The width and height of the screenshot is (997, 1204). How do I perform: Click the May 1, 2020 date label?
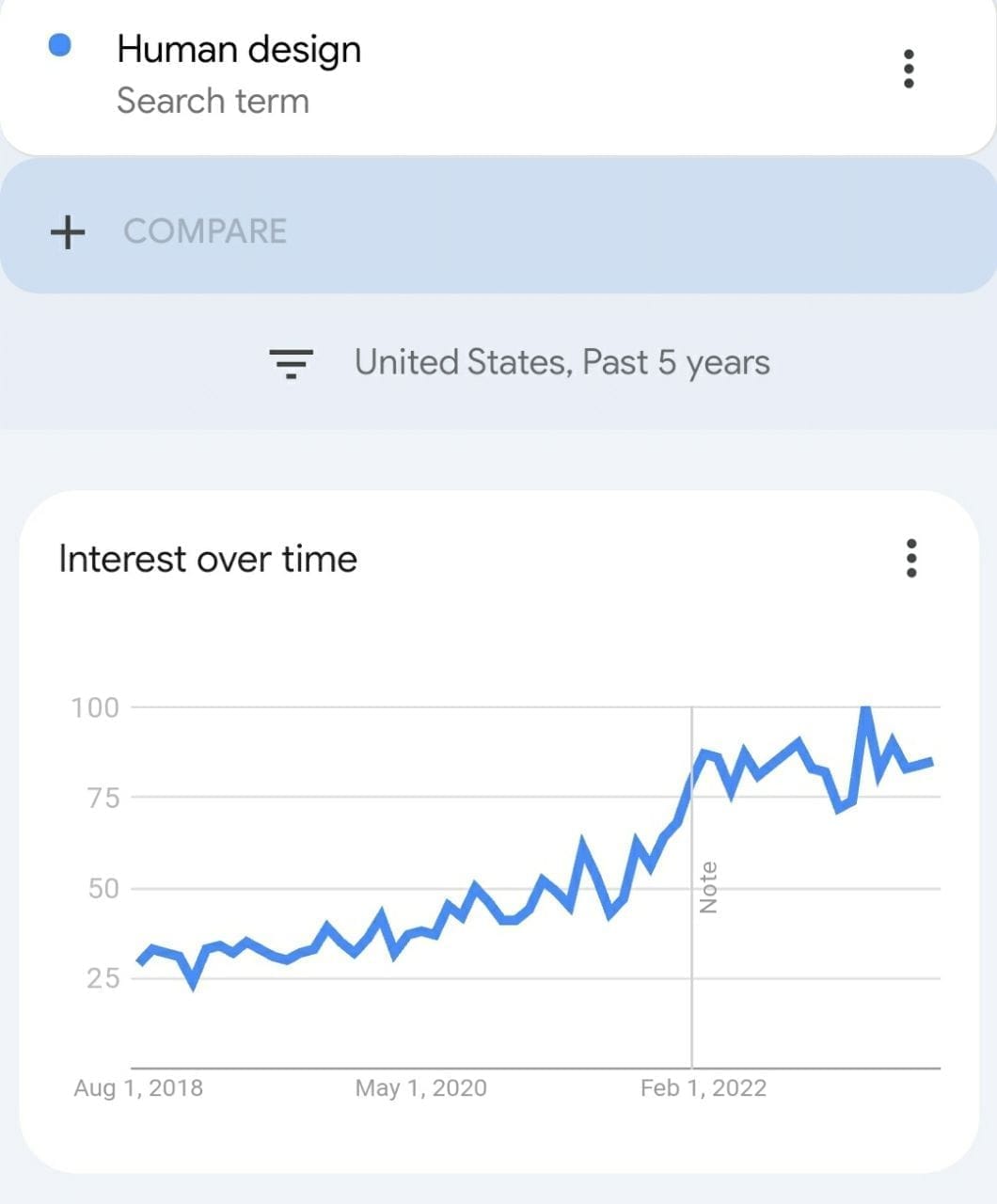420,1088
